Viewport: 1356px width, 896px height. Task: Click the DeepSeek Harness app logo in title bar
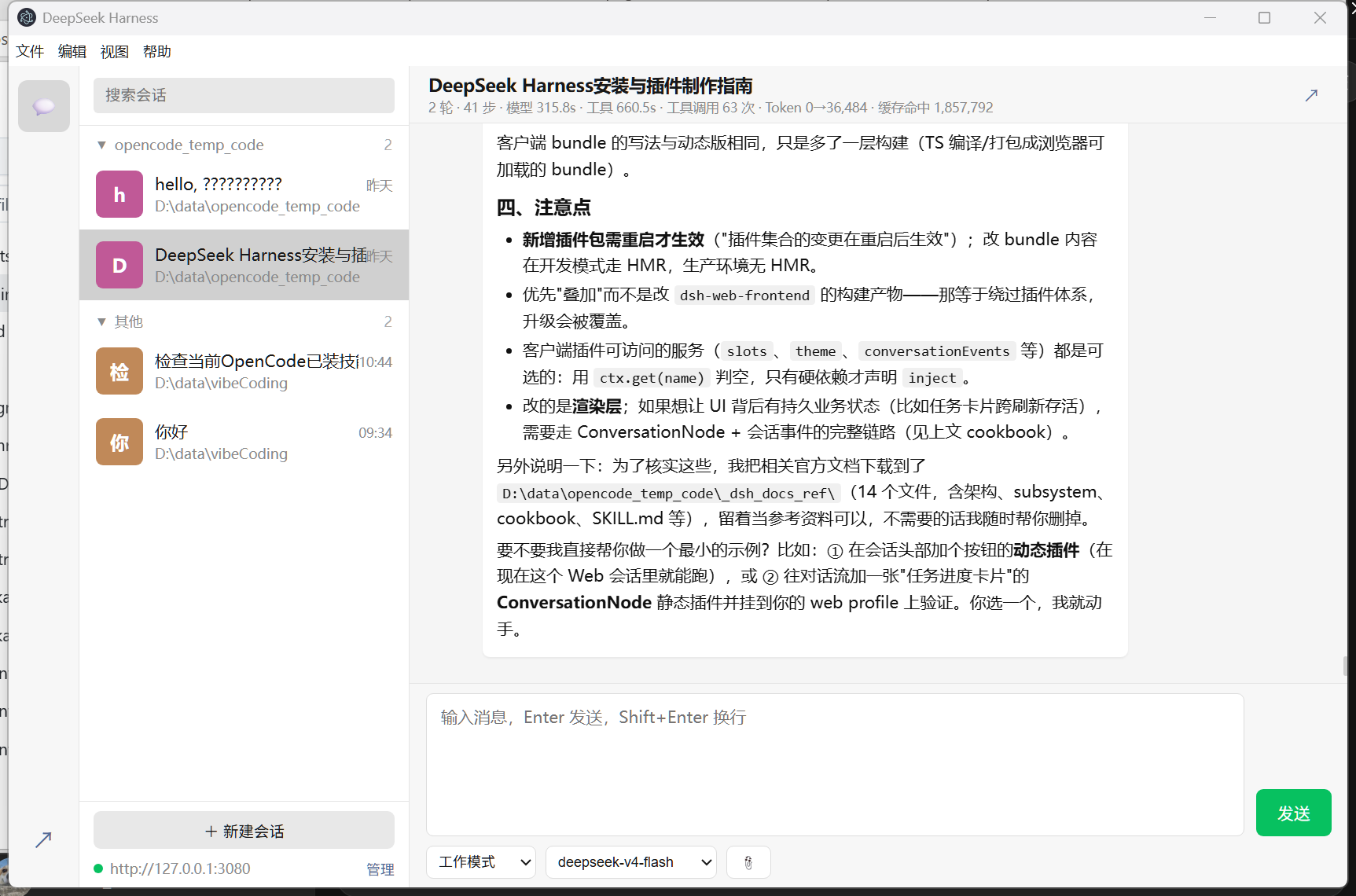click(27, 17)
